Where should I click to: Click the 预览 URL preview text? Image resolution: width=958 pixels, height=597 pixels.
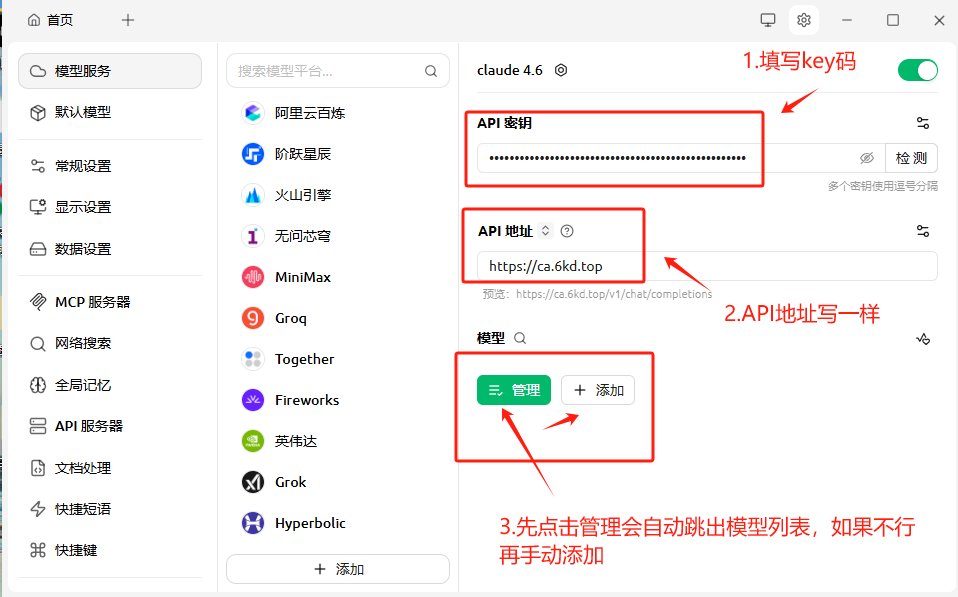(x=597, y=294)
